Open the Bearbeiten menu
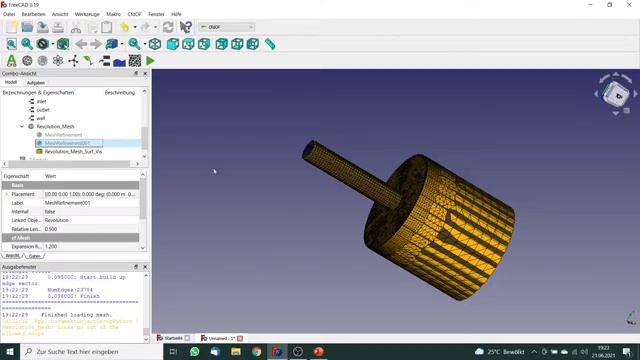The width and height of the screenshot is (640, 360). [x=33, y=14]
